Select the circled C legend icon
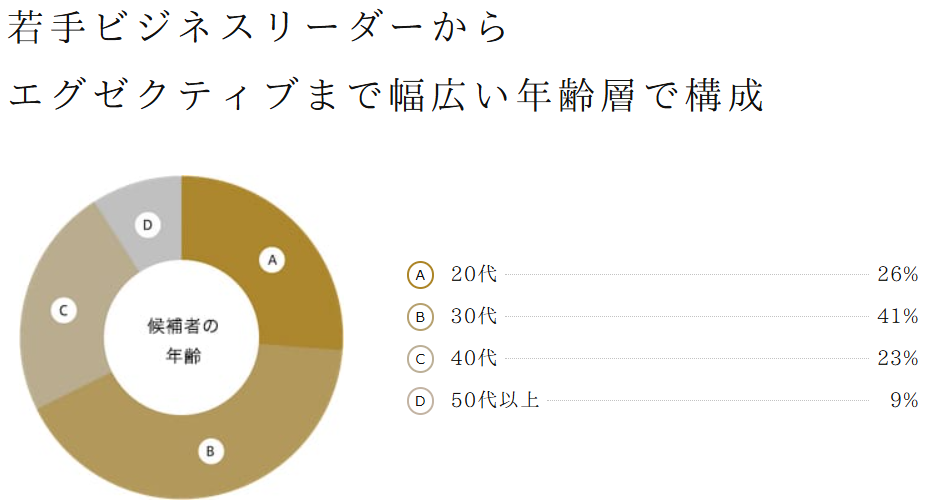The image size is (944, 504). [x=420, y=359]
